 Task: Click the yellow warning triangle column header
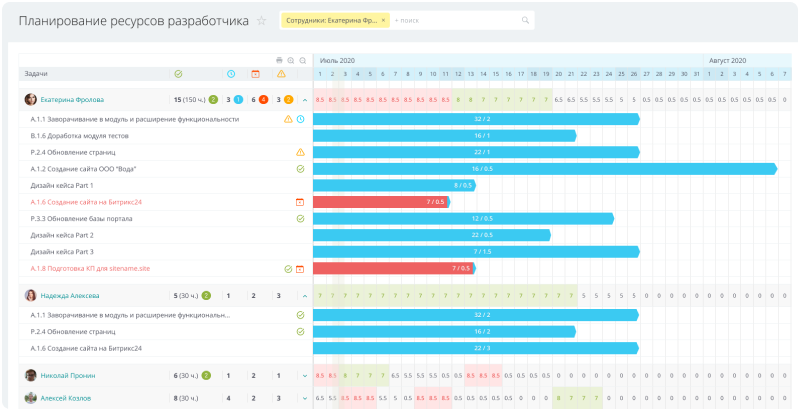pyautogui.click(x=281, y=74)
